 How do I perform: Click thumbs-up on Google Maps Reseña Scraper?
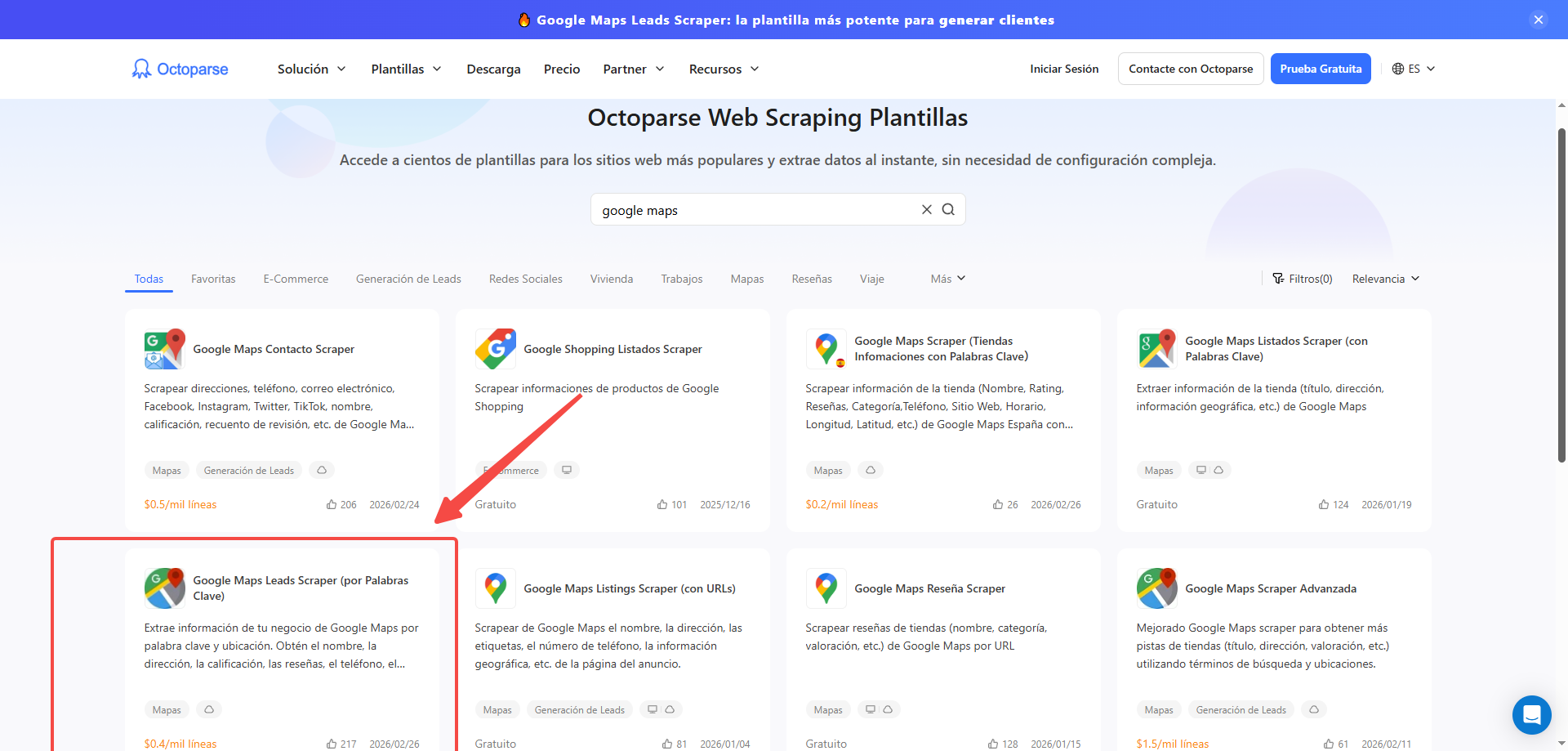point(993,744)
